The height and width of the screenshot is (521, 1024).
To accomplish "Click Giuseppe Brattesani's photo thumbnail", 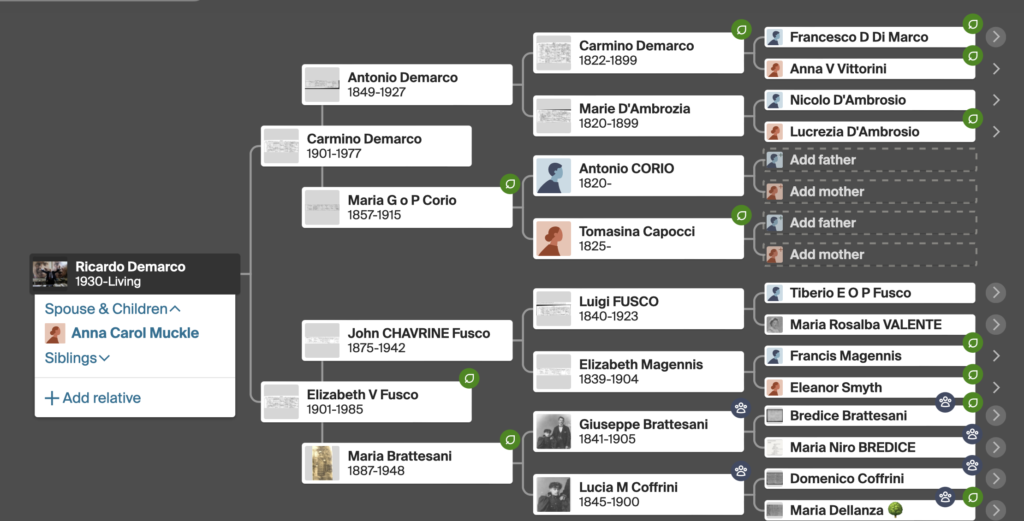I will coord(553,432).
